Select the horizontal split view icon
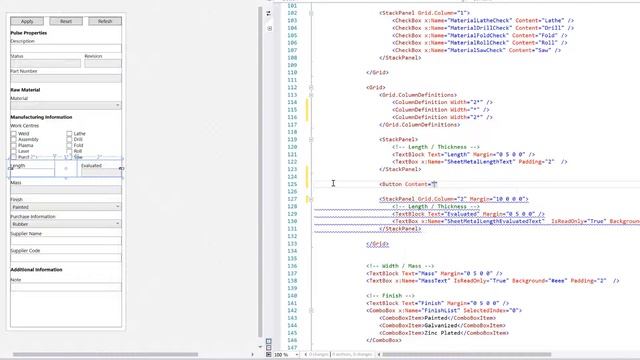Viewport: 640px width, 360px height. point(269,348)
